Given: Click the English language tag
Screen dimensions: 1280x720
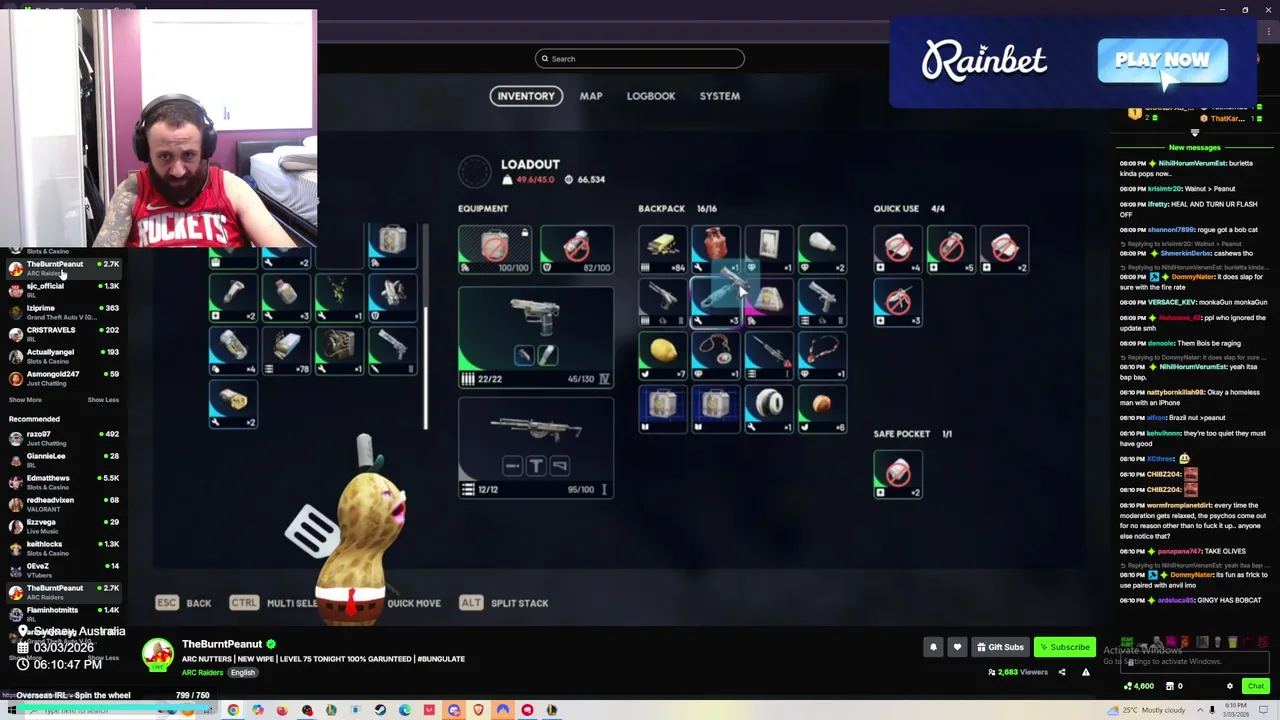Looking at the screenshot, I should pyautogui.click(x=243, y=673).
